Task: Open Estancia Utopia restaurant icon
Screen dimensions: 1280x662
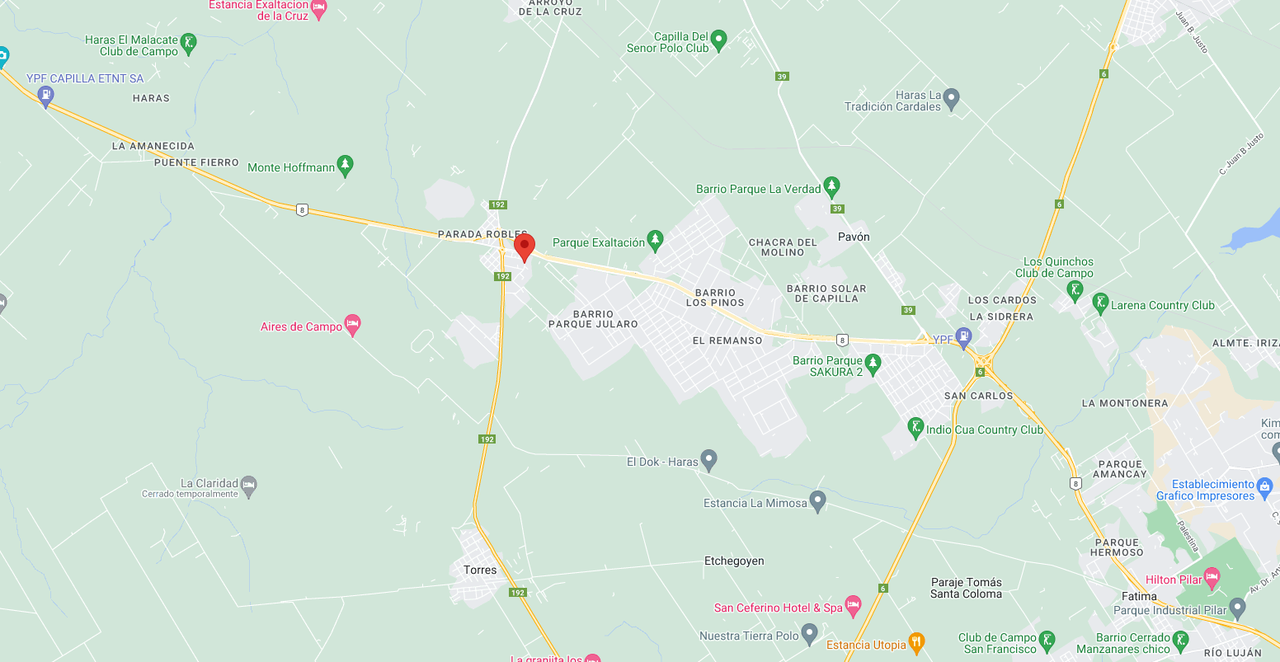Action: [916, 641]
